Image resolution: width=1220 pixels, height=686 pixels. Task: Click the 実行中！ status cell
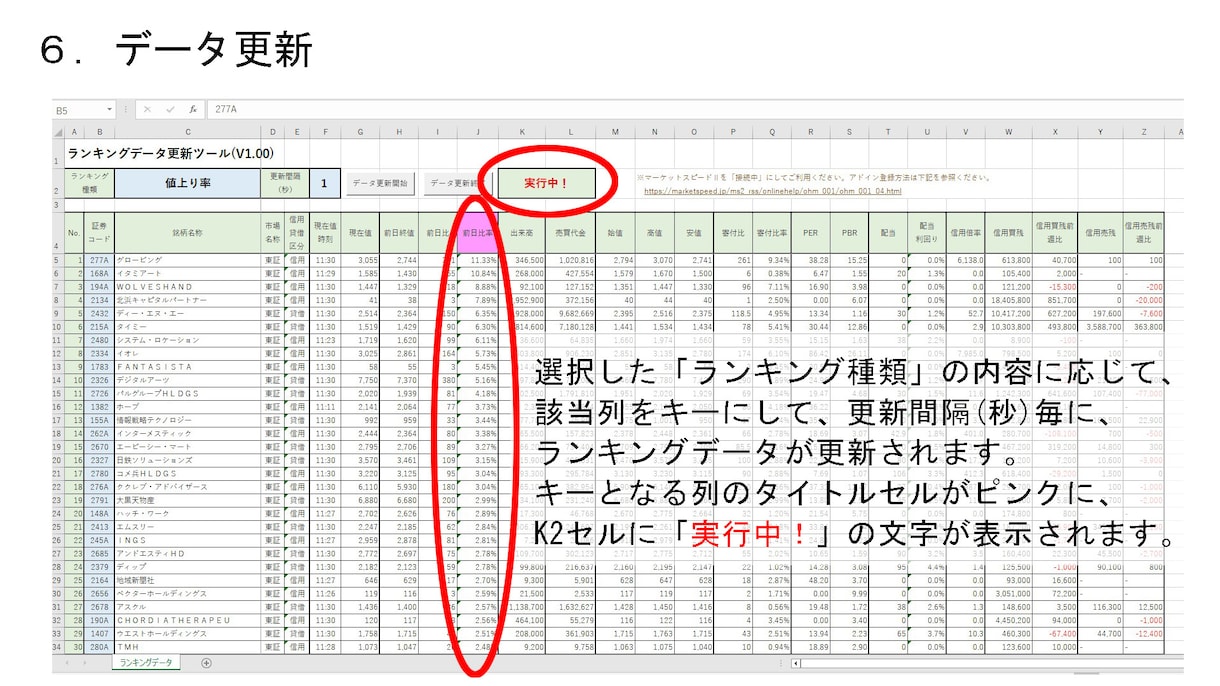point(546,183)
